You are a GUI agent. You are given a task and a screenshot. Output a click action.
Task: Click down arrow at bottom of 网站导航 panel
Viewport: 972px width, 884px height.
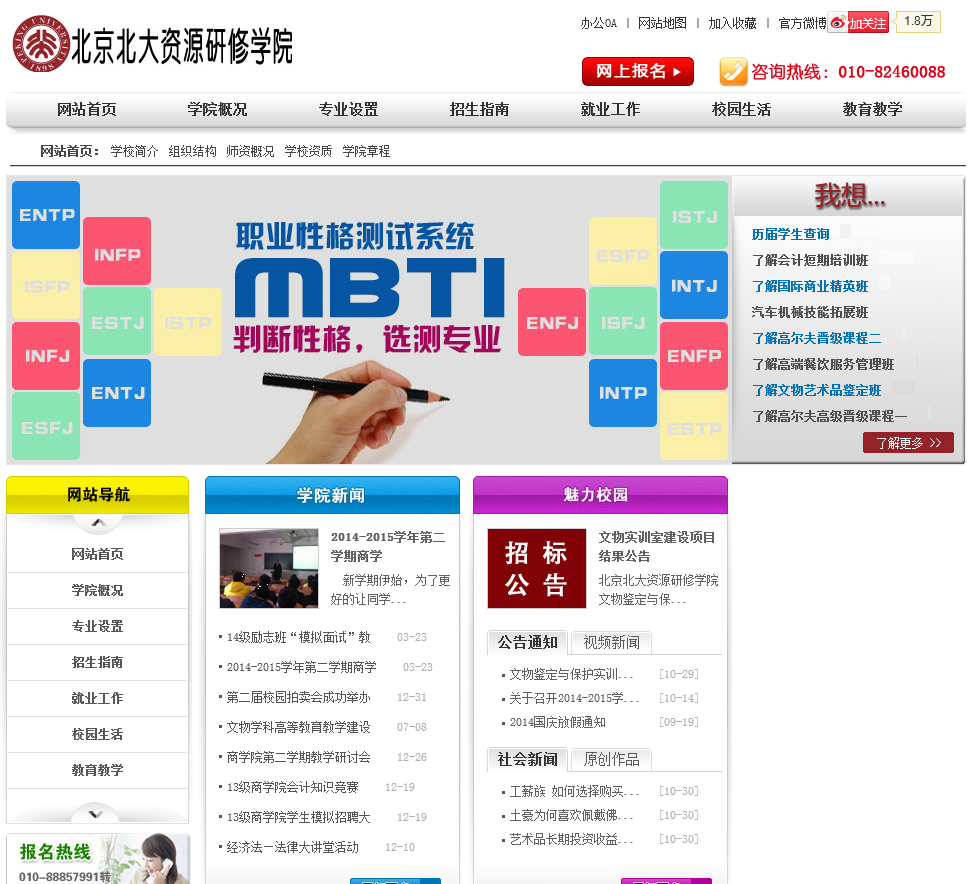pos(94,813)
